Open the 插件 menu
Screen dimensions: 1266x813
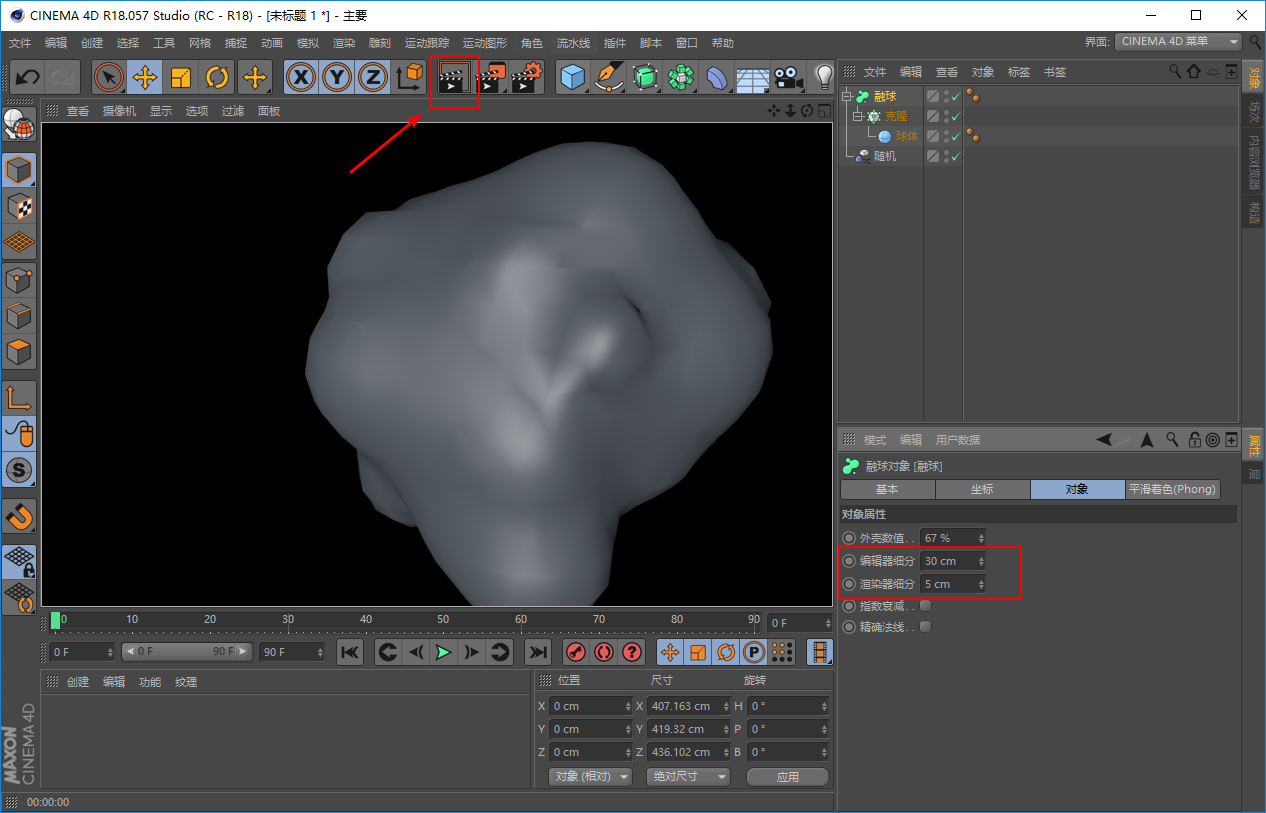615,43
